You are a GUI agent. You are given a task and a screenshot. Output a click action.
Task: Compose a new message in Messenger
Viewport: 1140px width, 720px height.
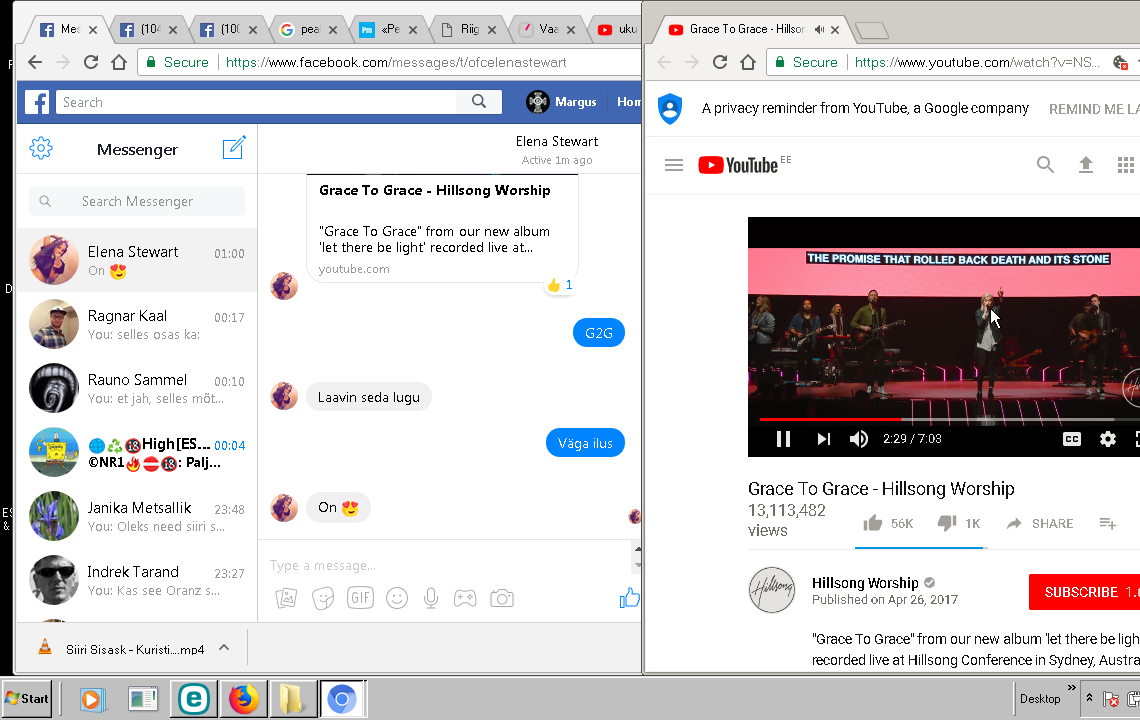click(x=234, y=148)
